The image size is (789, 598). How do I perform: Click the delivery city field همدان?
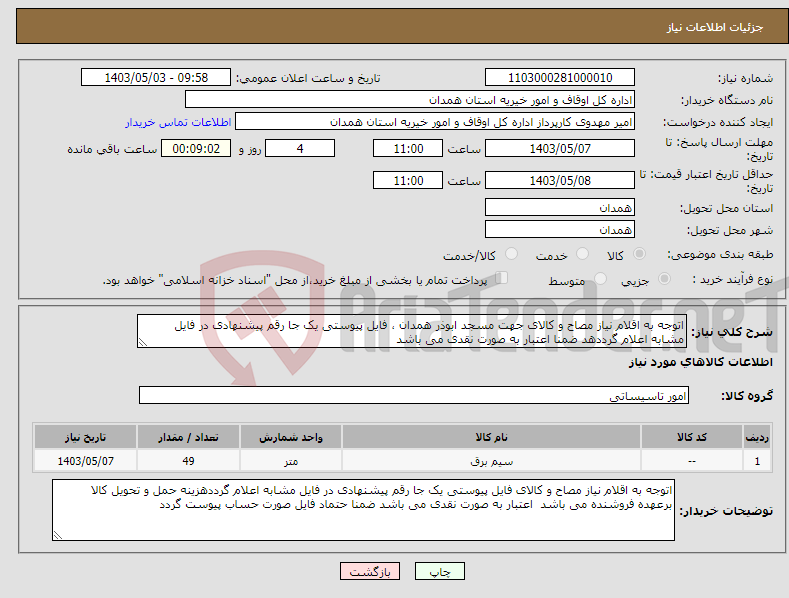560,230
